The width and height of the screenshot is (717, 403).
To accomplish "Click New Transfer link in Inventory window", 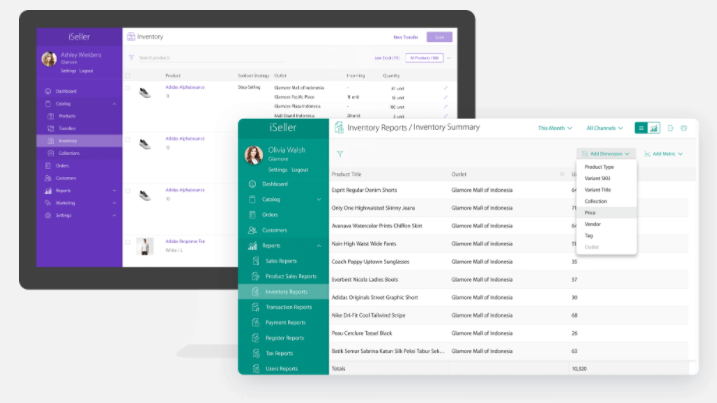I will [x=406, y=37].
